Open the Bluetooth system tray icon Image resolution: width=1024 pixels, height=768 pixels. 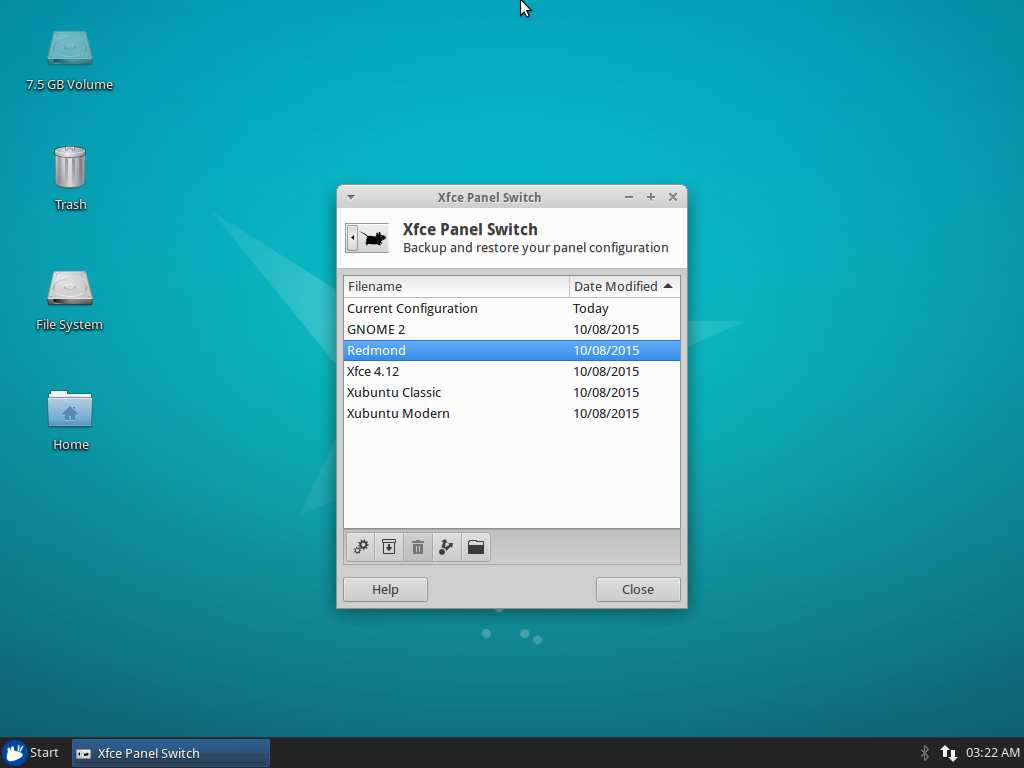(923, 752)
